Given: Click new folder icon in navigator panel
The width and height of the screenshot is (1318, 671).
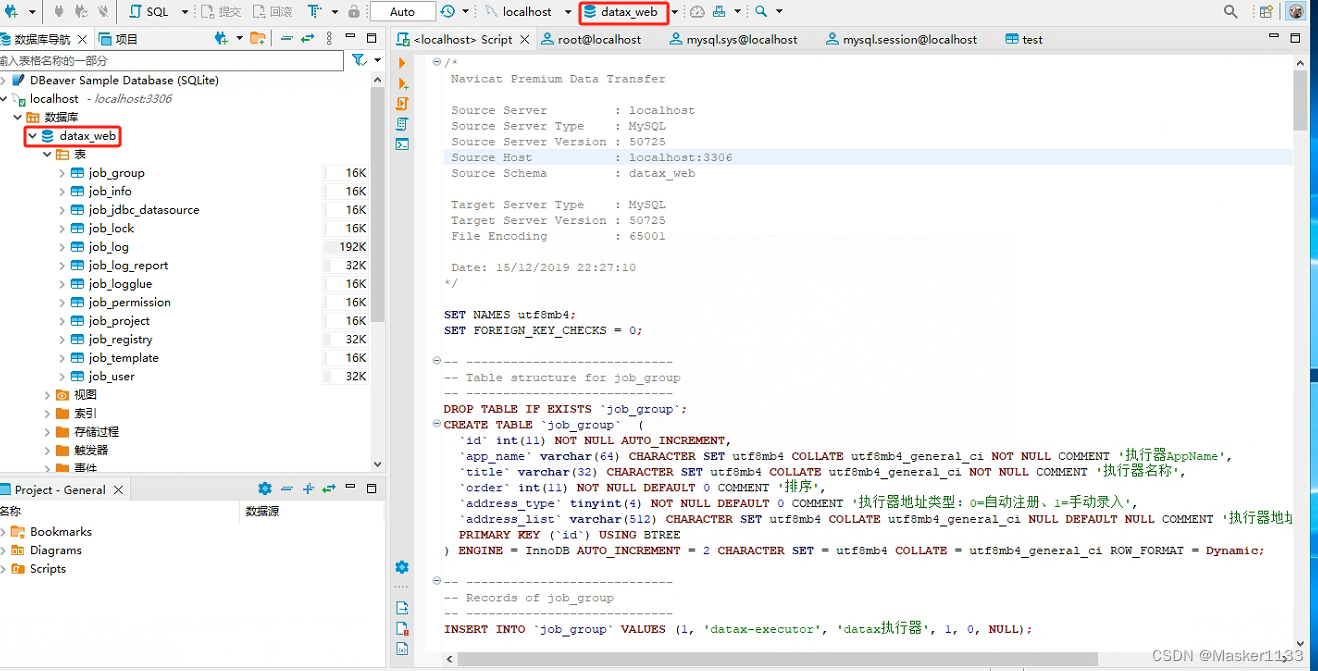Looking at the screenshot, I should (258, 38).
